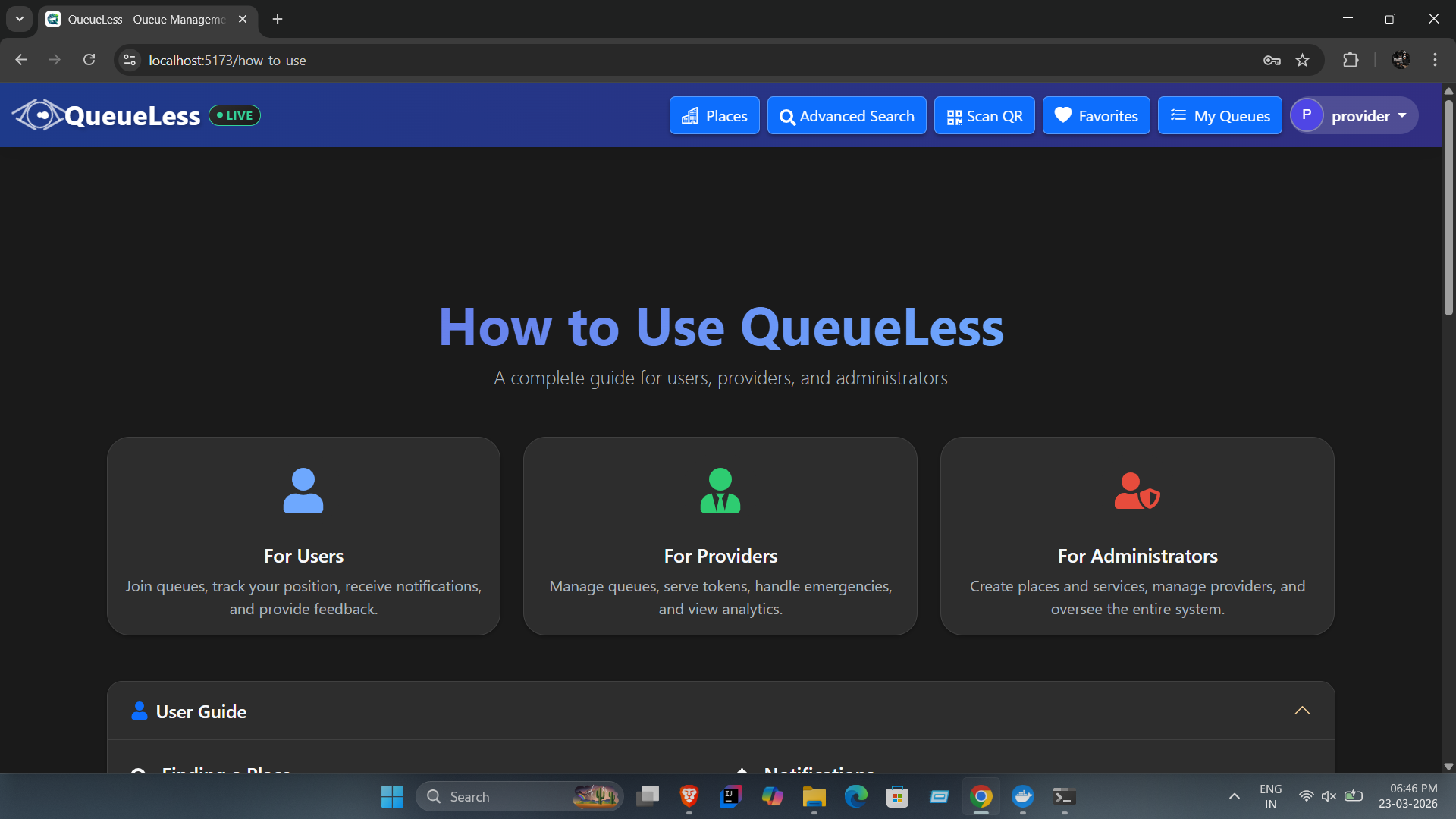Click the muted volume tray icon
Image resolution: width=1456 pixels, height=819 pixels.
point(1329,796)
